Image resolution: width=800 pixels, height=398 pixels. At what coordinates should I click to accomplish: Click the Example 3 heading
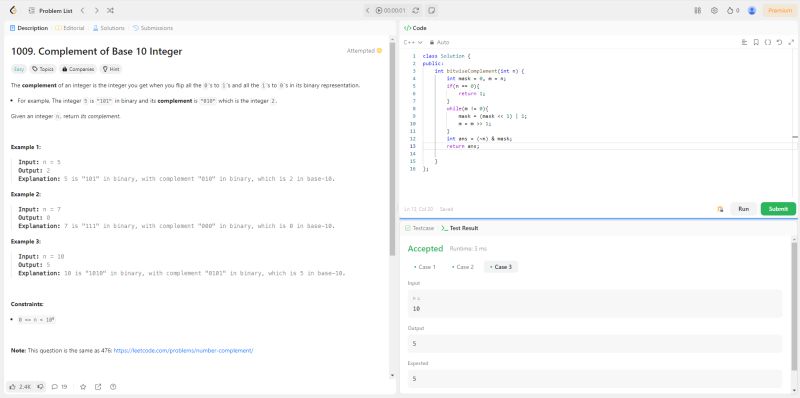click(x=26, y=241)
